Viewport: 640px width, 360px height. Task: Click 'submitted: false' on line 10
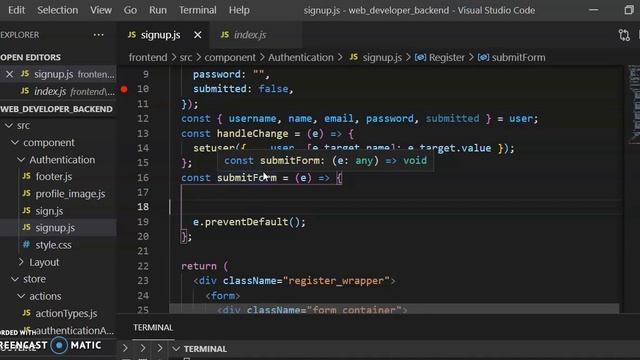tap(240, 89)
